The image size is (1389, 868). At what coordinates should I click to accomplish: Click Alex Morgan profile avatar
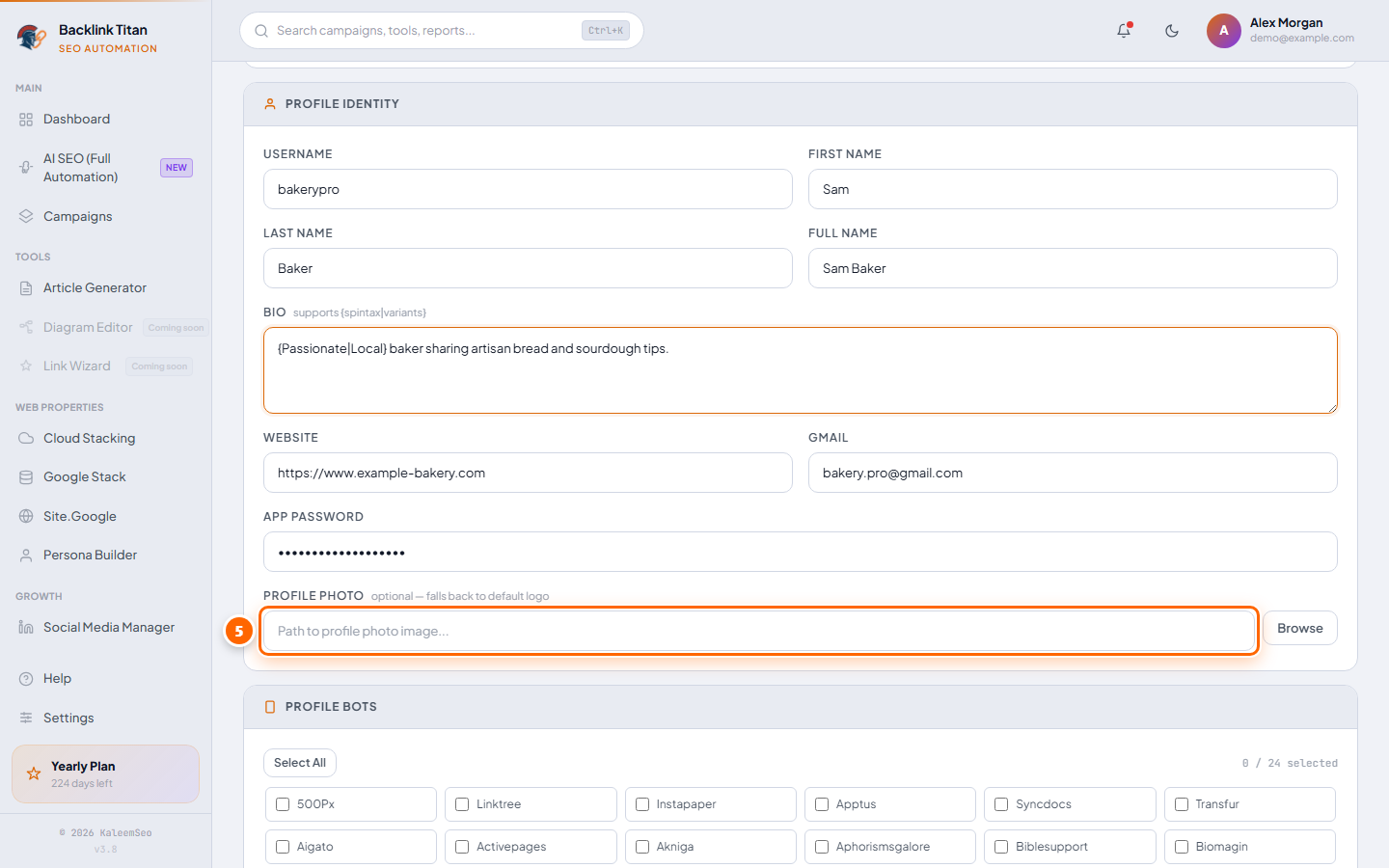[x=1223, y=31]
